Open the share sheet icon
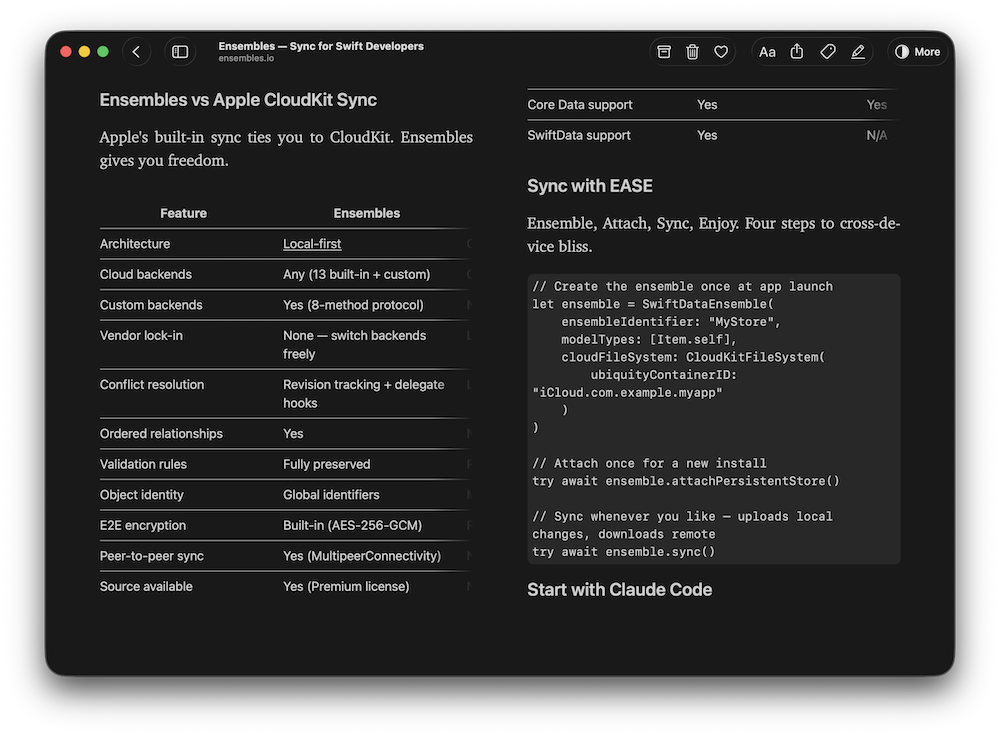The height and width of the screenshot is (736, 1000). [x=797, y=52]
